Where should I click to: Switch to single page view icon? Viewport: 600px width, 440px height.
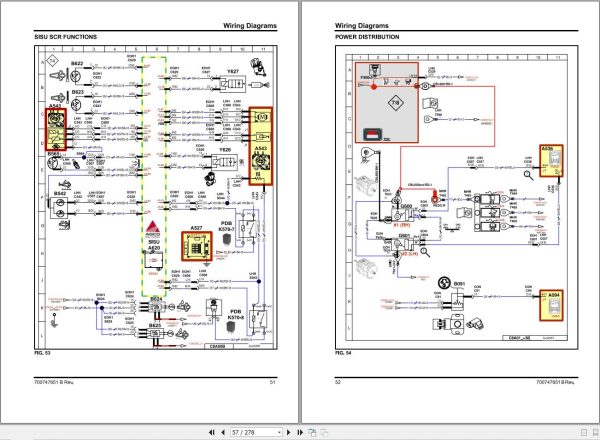(x=584, y=433)
